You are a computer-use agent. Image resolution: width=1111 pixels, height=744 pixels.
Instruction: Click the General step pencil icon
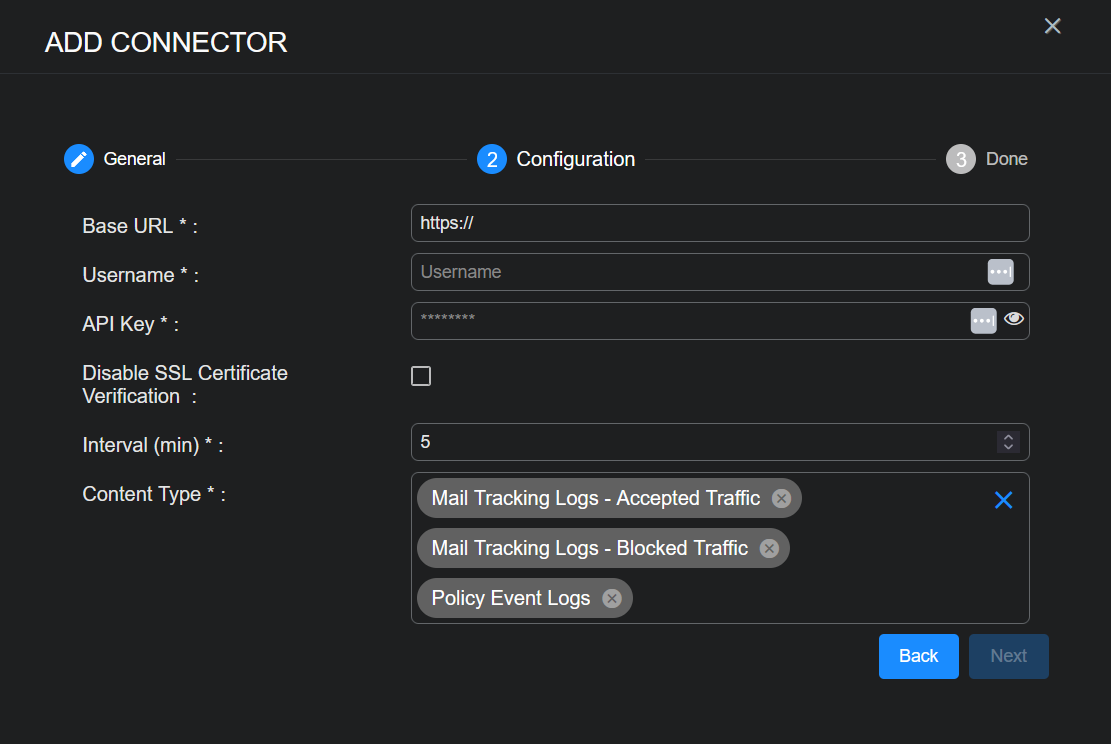pyautogui.click(x=79, y=159)
